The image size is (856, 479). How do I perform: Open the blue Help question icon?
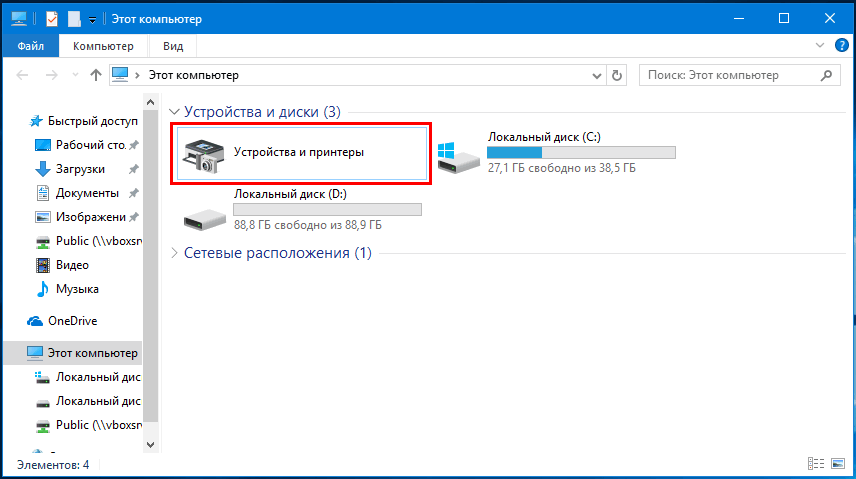click(x=842, y=45)
